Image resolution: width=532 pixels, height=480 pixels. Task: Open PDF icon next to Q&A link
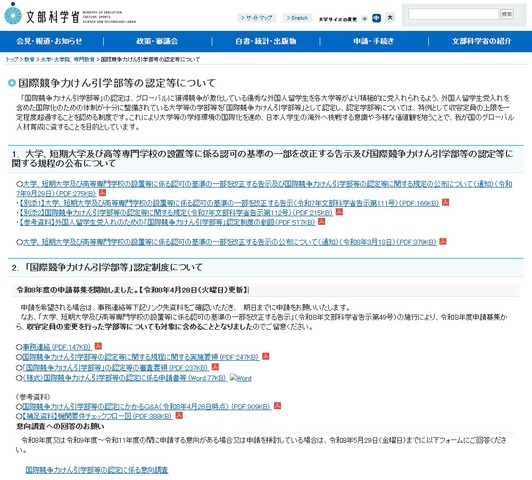(278, 406)
